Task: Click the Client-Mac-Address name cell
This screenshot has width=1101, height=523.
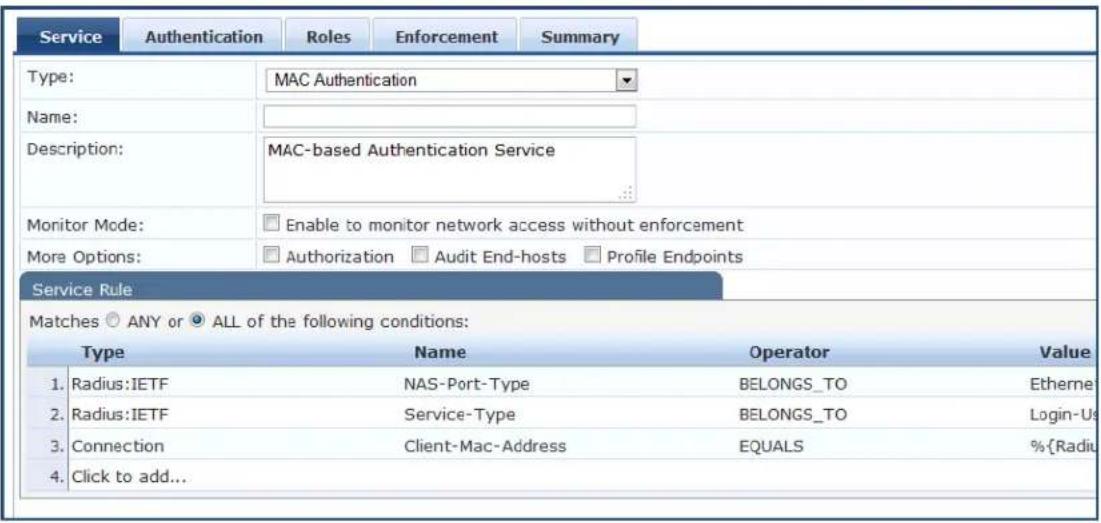Action: tap(484, 446)
